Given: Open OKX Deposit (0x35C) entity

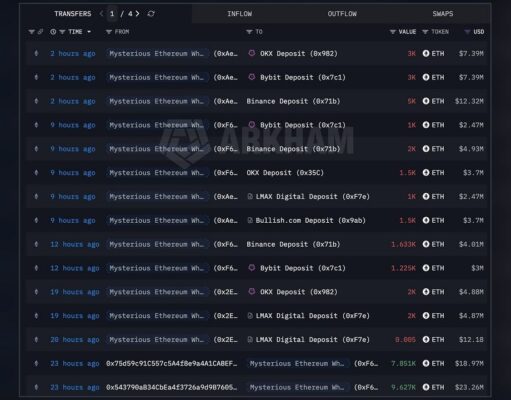Looking at the screenshot, I should point(285,173).
